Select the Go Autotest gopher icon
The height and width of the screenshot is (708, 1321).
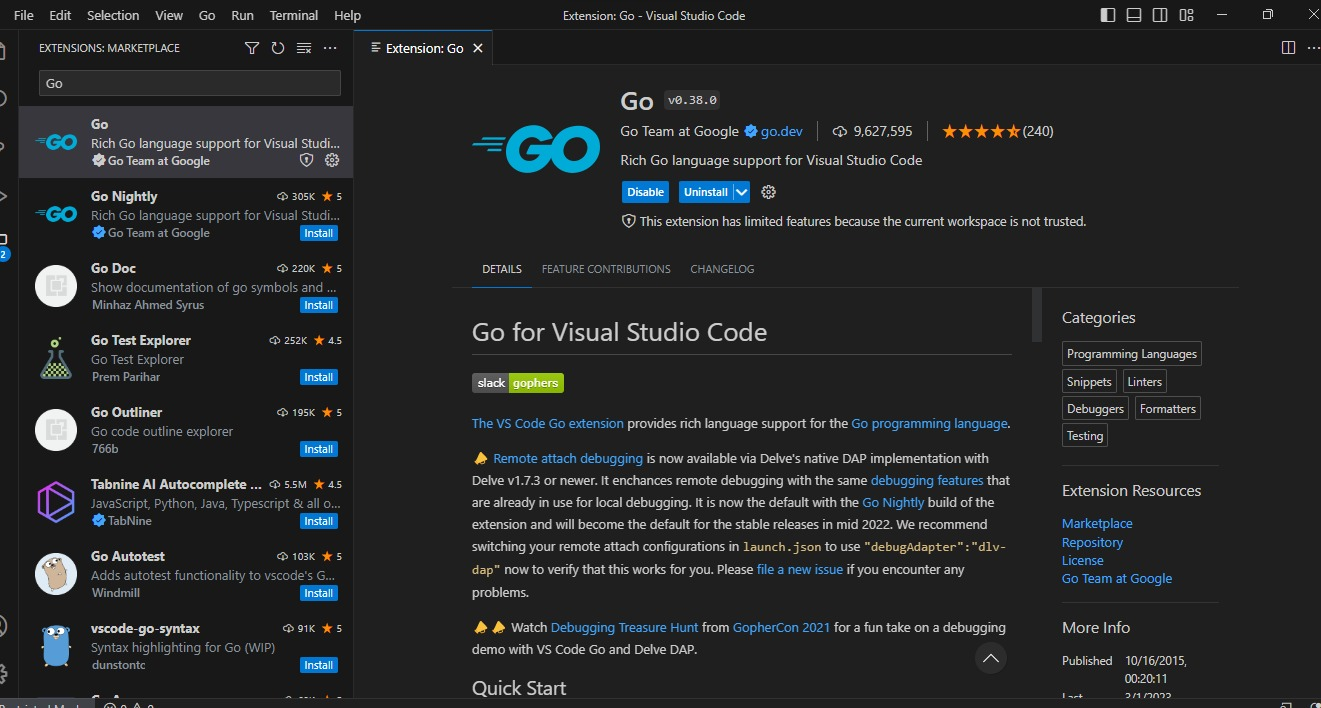[x=56, y=574]
